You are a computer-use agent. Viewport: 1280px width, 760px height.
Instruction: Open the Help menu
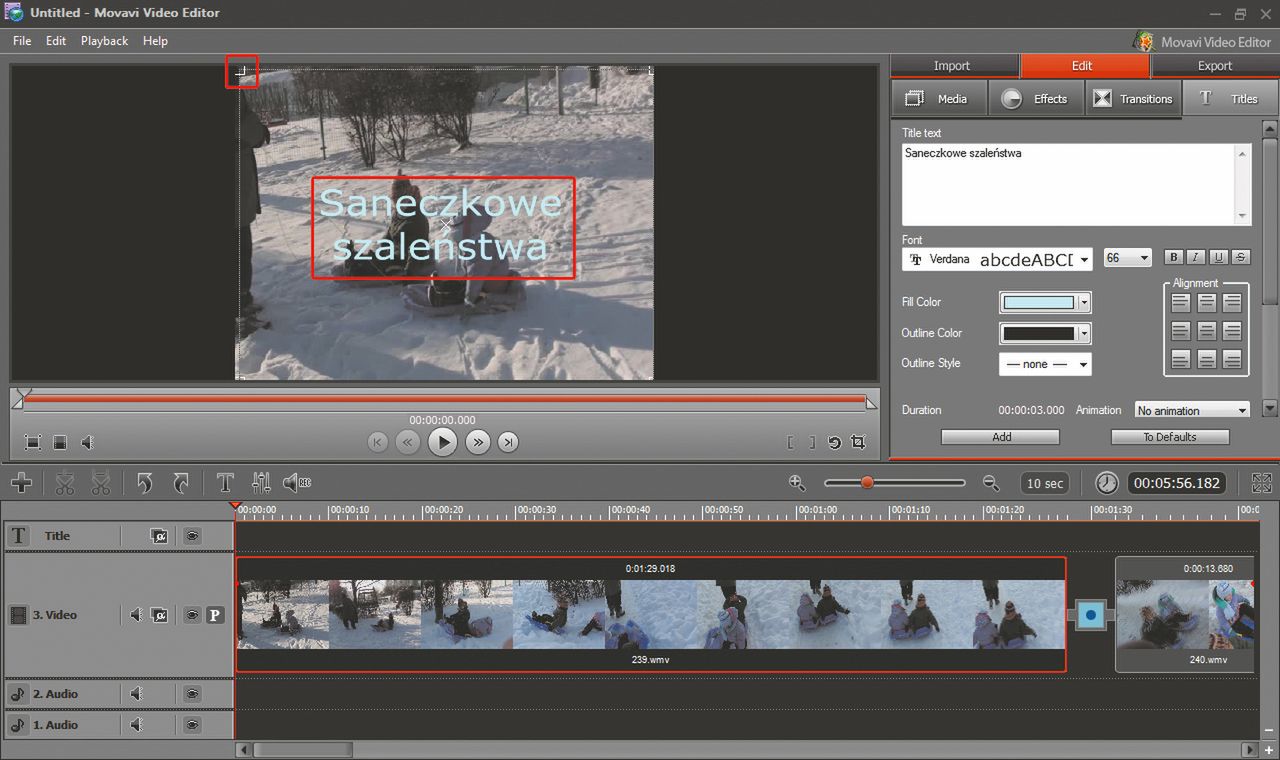click(x=155, y=41)
